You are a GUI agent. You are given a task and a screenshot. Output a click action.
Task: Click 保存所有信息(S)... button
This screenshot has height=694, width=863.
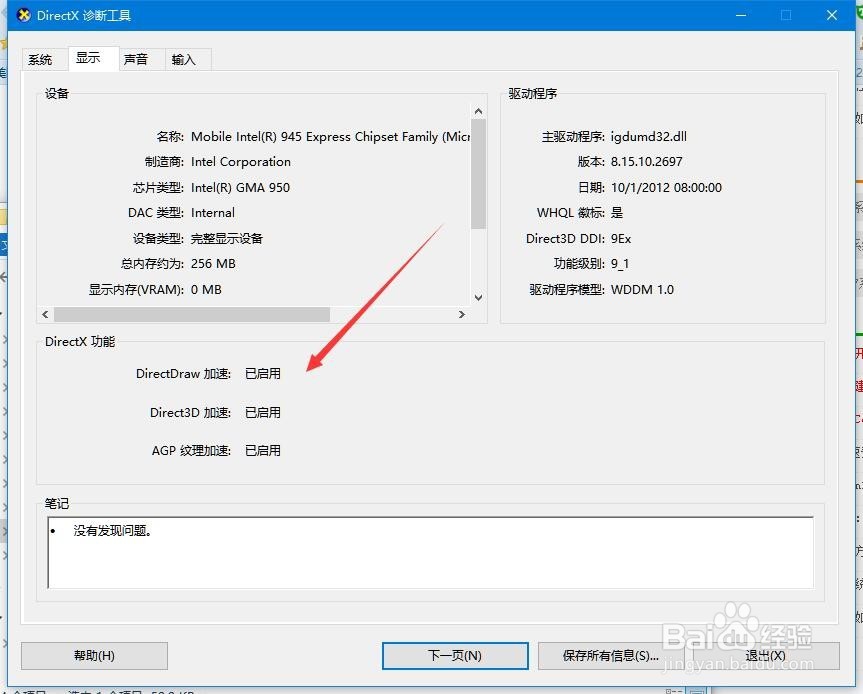[610, 655]
